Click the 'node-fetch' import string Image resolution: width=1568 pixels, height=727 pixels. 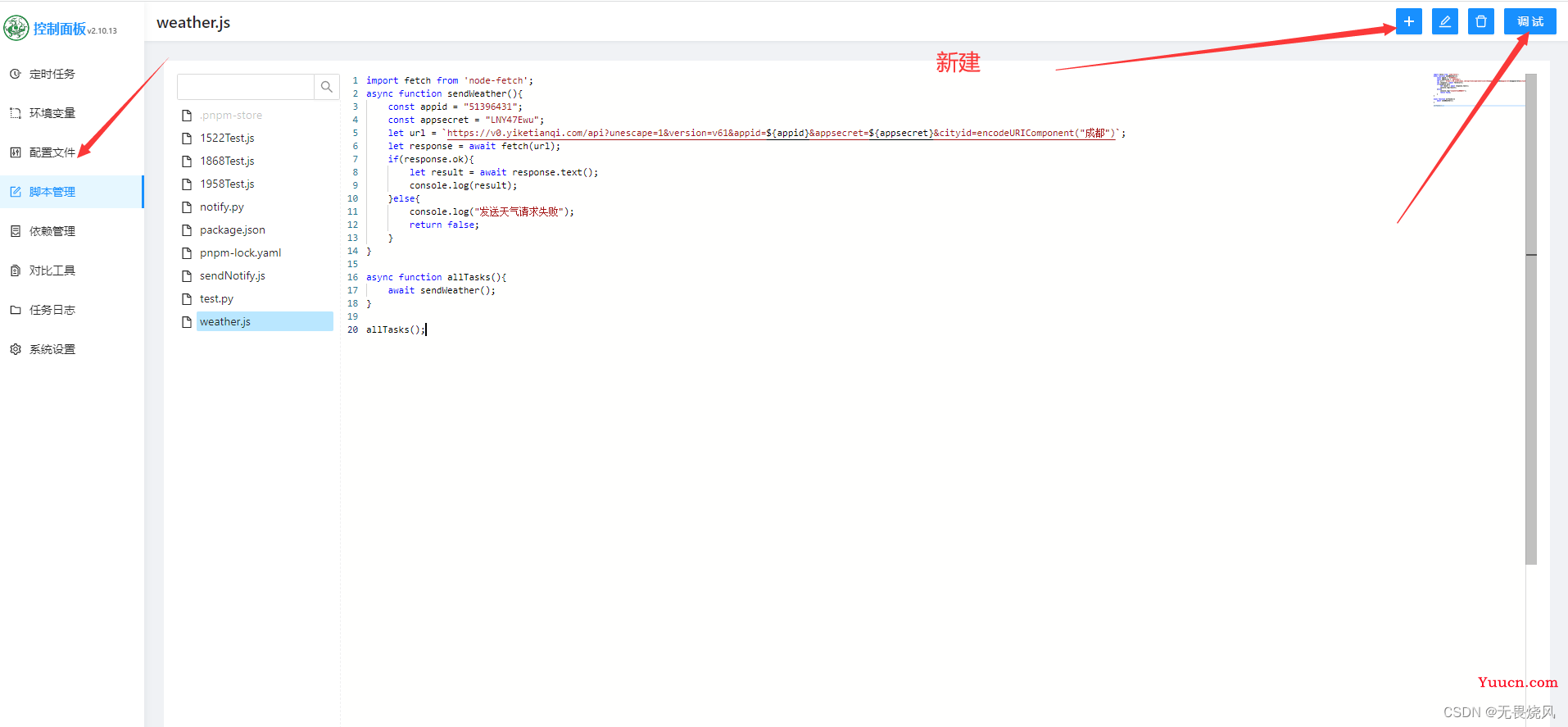point(496,80)
